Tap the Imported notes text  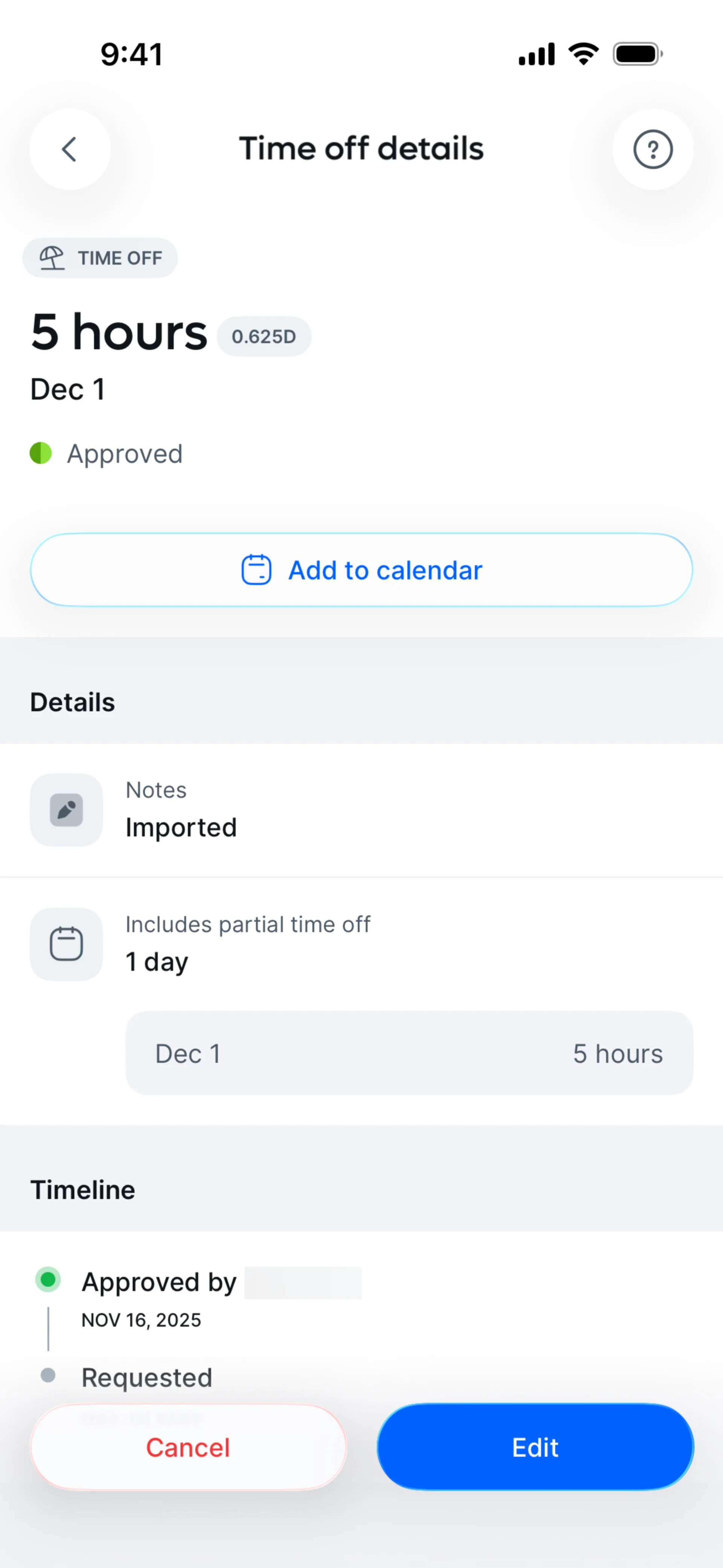(x=181, y=827)
